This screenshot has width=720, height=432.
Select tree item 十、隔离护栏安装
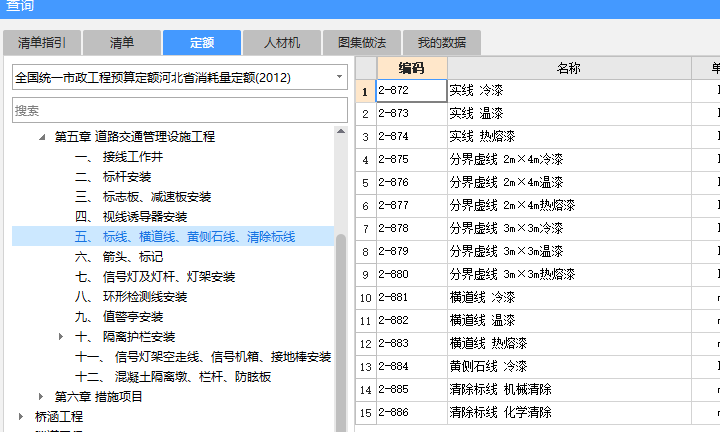(125, 337)
